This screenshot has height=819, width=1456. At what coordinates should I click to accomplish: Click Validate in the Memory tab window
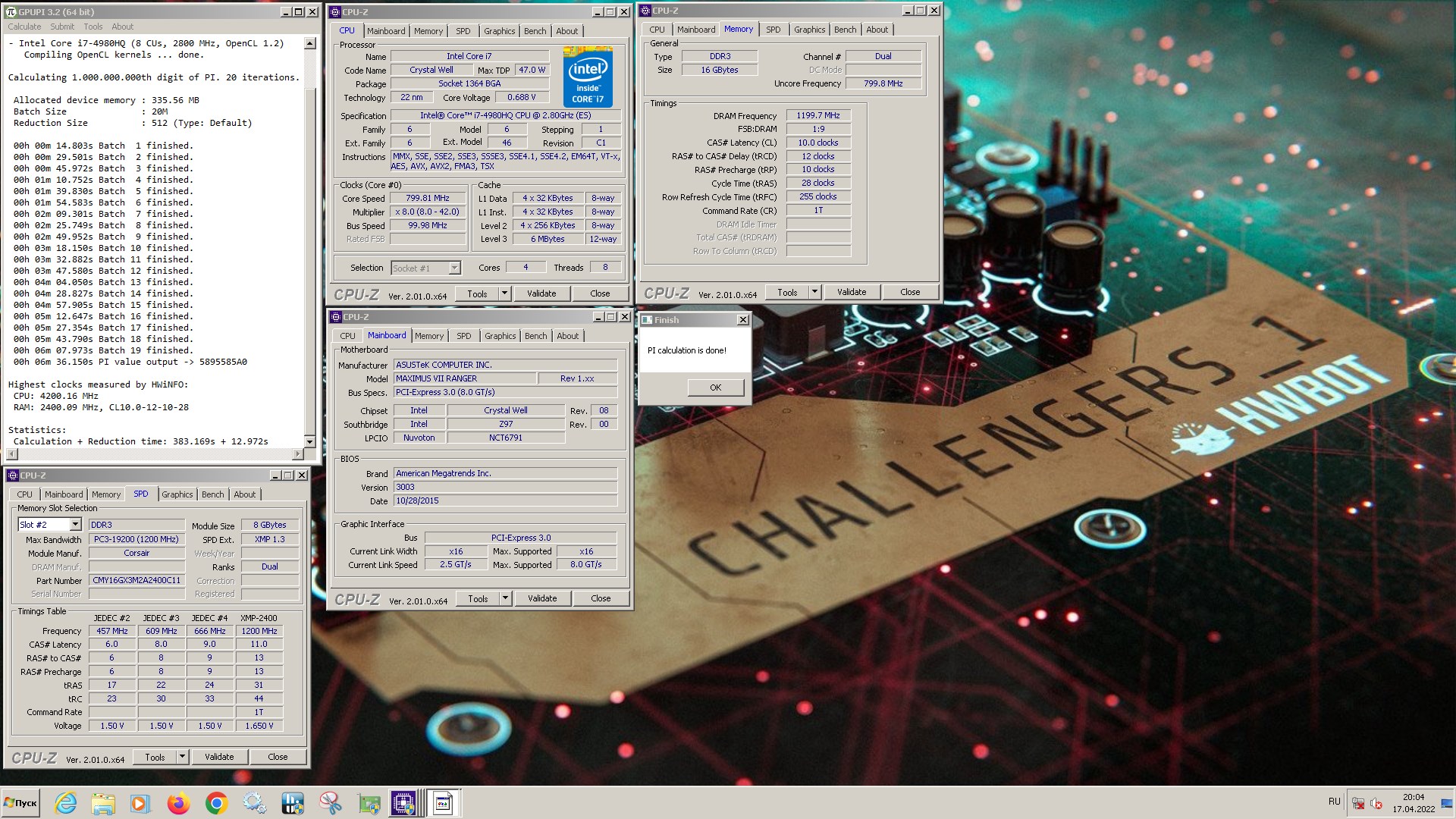click(852, 292)
